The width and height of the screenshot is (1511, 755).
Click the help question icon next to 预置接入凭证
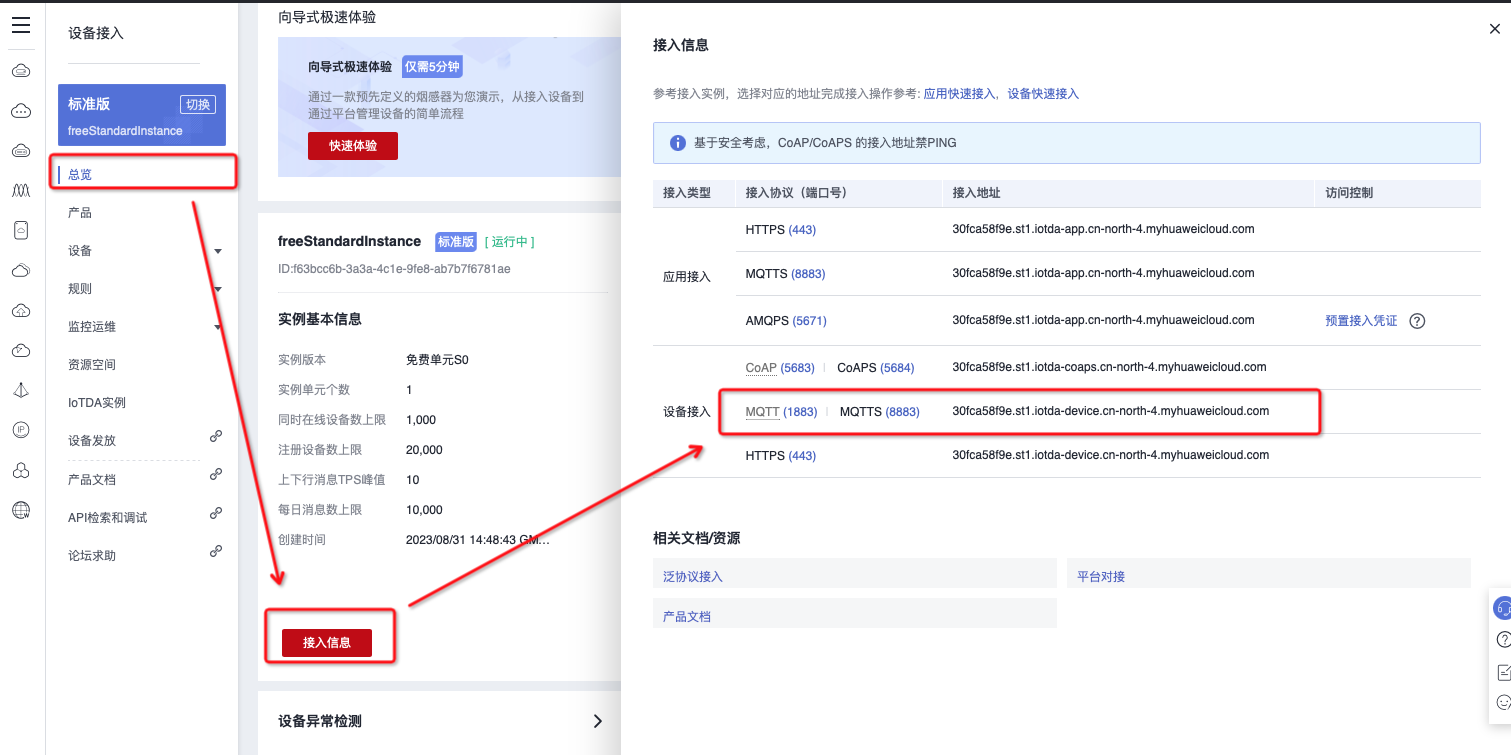coord(1416,321)
